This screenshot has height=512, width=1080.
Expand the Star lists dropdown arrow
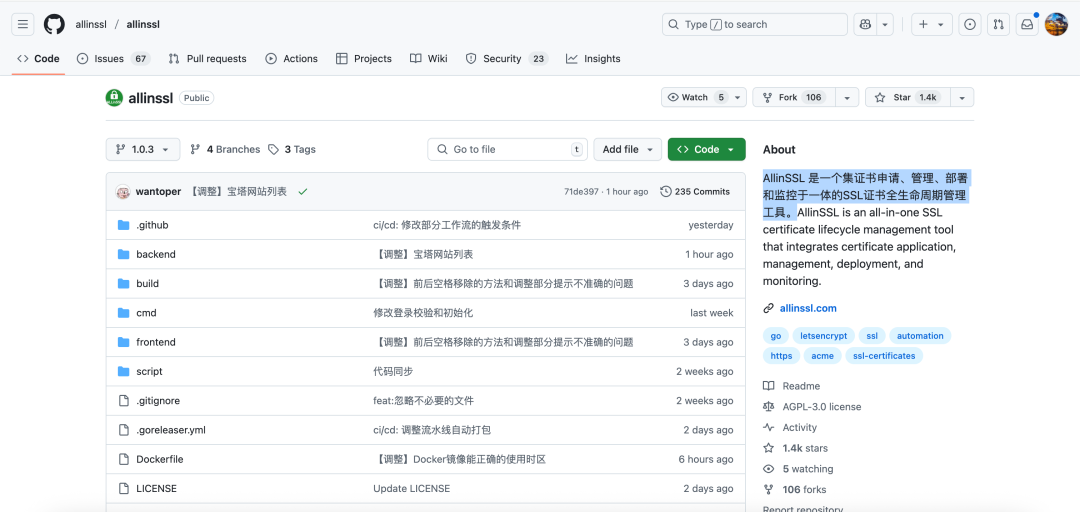[x=961, y=97]
